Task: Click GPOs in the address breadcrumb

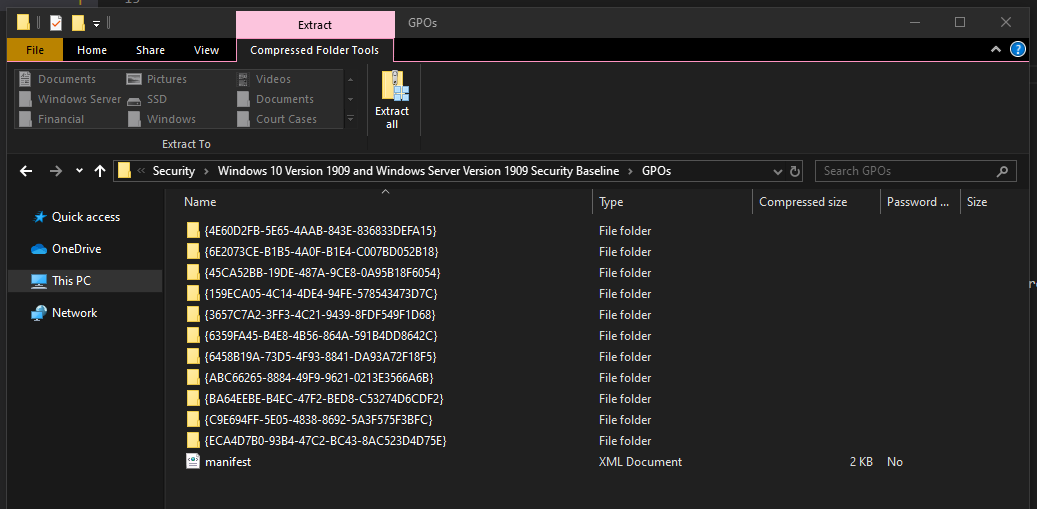Action: pos(657,171)
